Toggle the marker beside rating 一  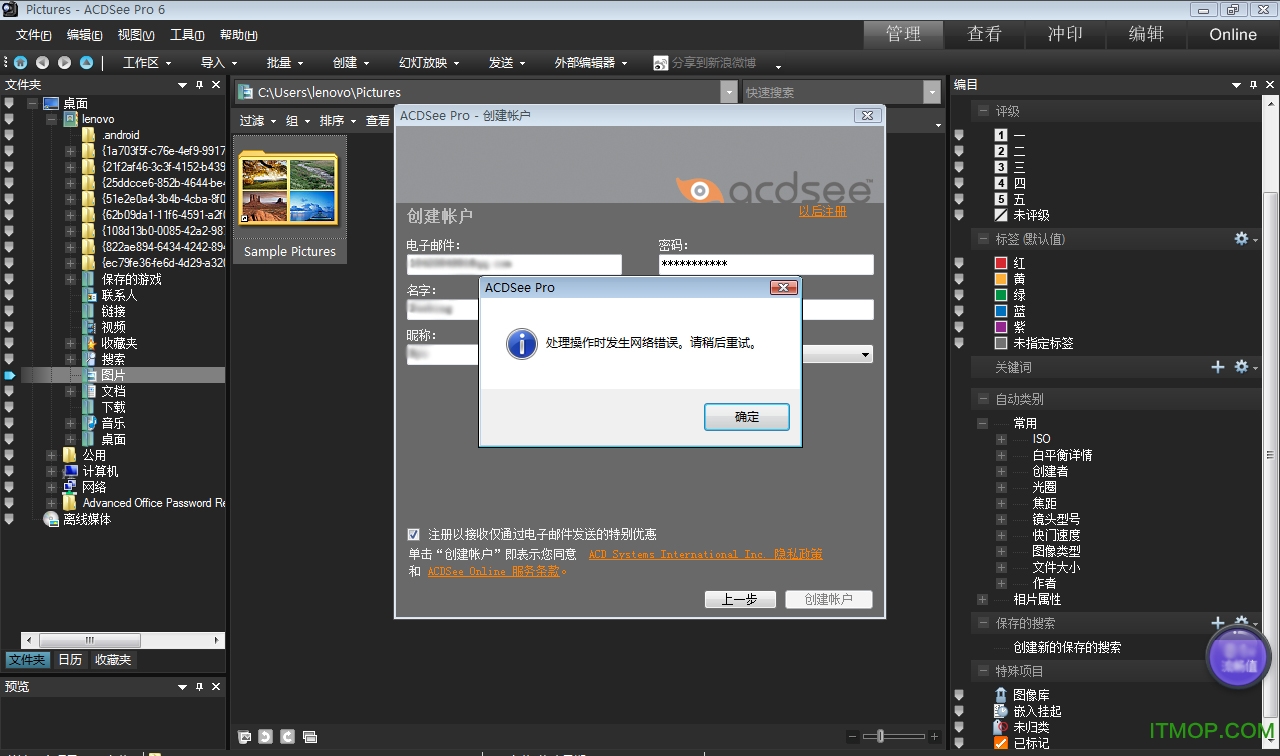pos(959,135)
